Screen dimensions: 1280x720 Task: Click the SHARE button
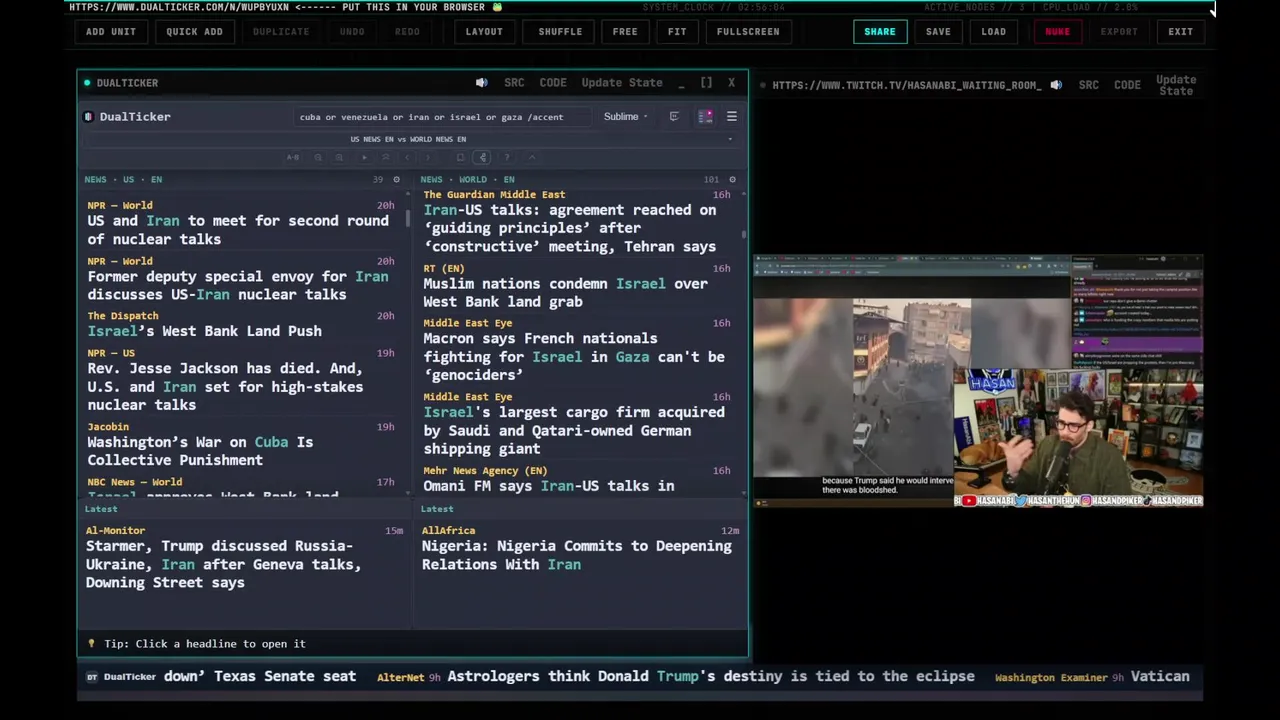coord(880,32)
